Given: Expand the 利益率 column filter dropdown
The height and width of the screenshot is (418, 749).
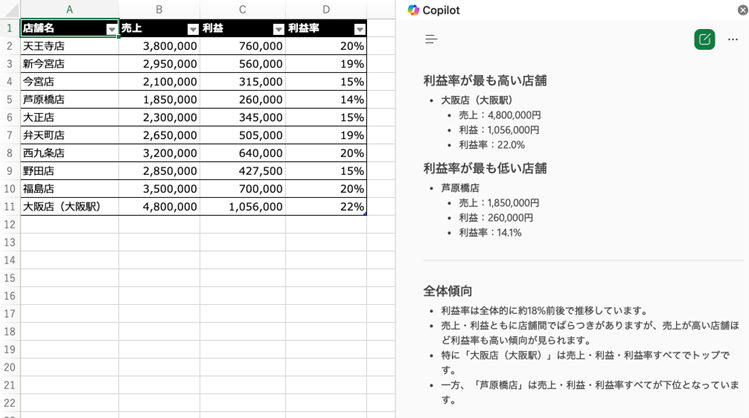Looking at the screenshot, I should point(360,29).
